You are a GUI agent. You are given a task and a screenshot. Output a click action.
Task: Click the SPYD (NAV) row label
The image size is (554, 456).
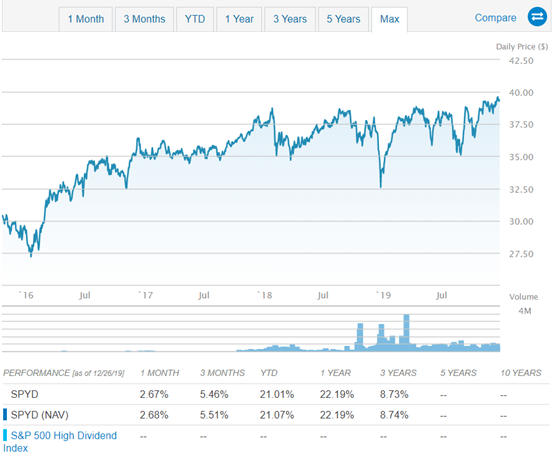[x=40, y=415]
